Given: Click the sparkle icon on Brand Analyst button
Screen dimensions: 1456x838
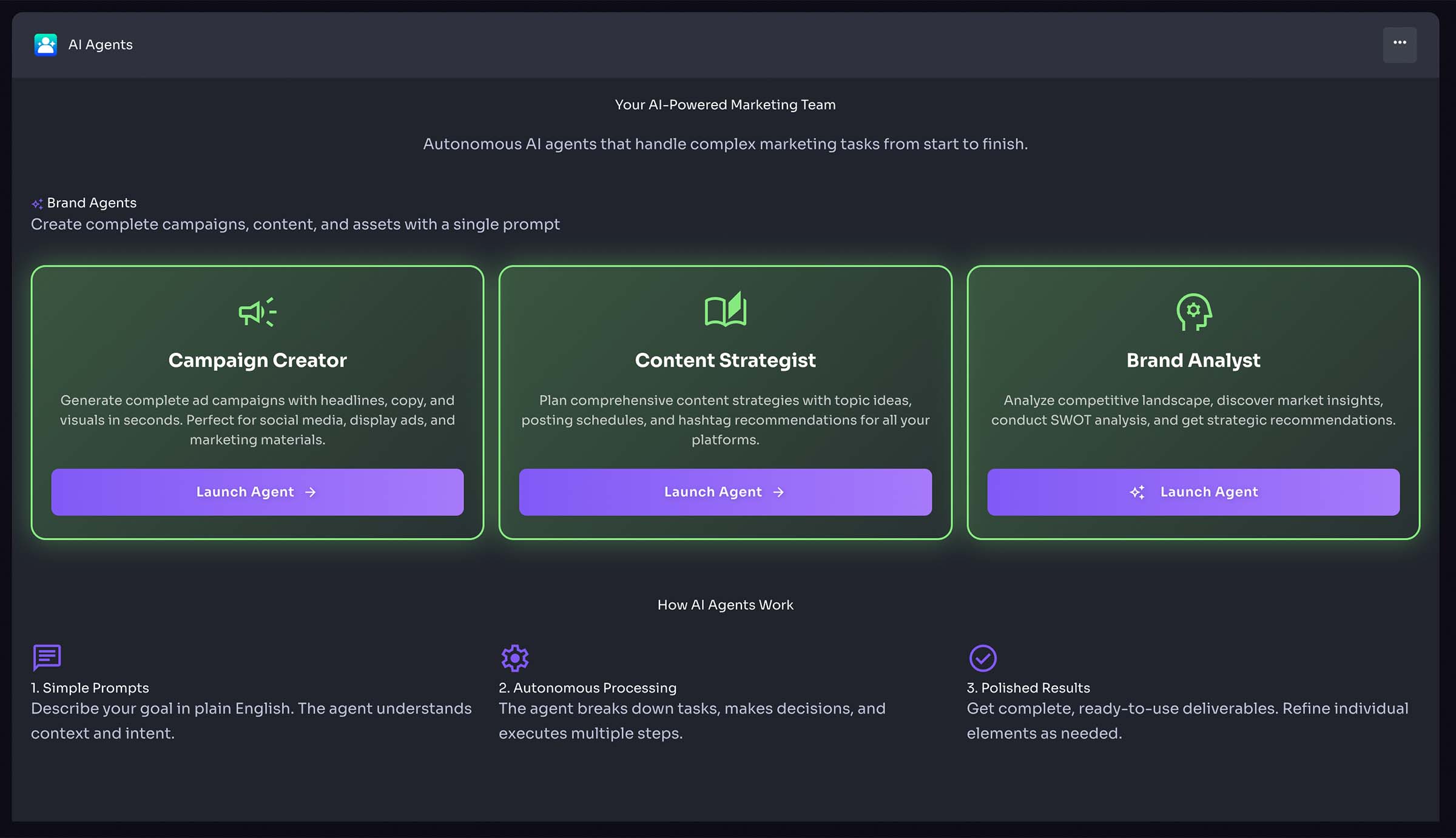Looking at the screenshot, I should click(1137, 492).
